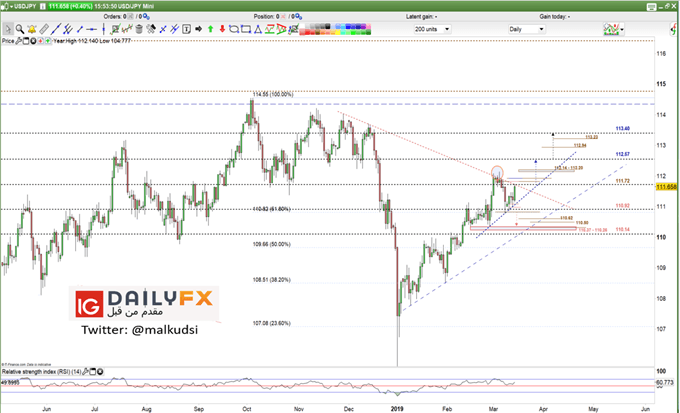Open the 200 units quantity dropdown

tap(432, 29)
